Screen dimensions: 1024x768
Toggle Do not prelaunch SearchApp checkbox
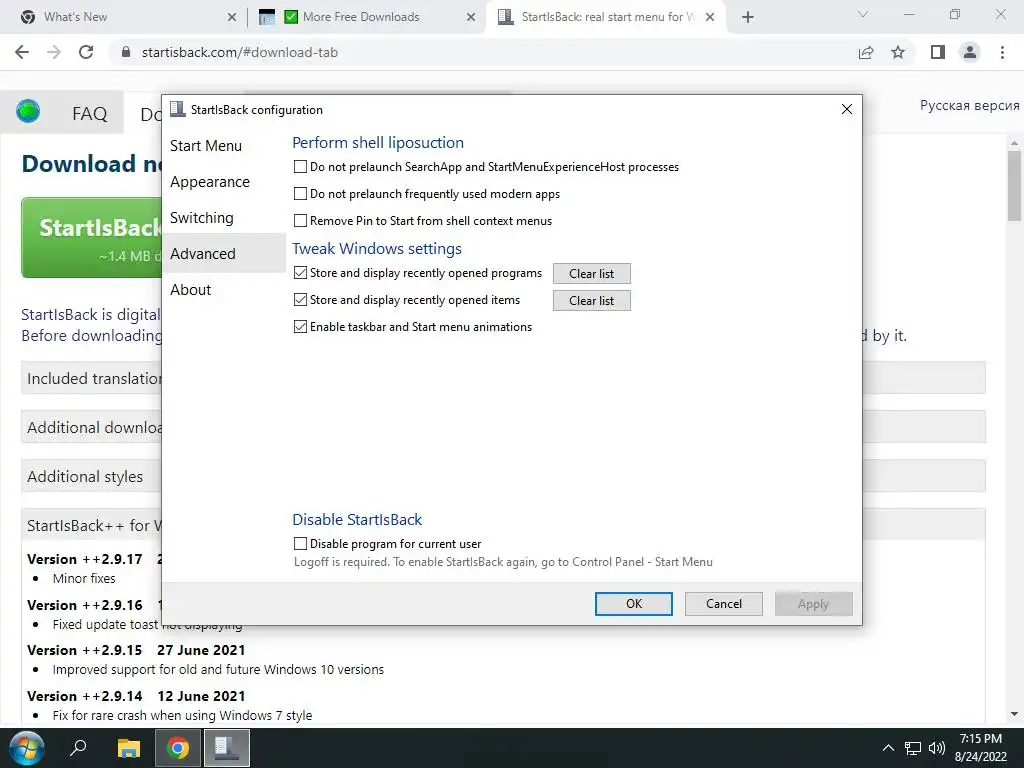pyautogui.click(x=300, y=167)
